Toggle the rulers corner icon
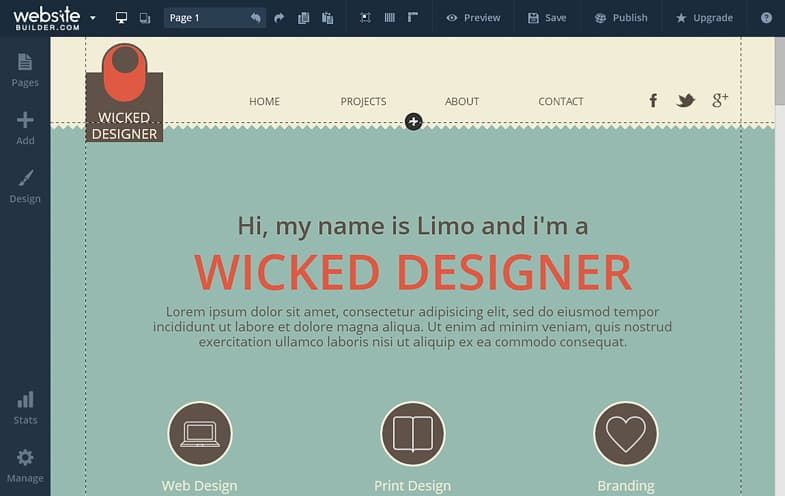 (413, 18)
